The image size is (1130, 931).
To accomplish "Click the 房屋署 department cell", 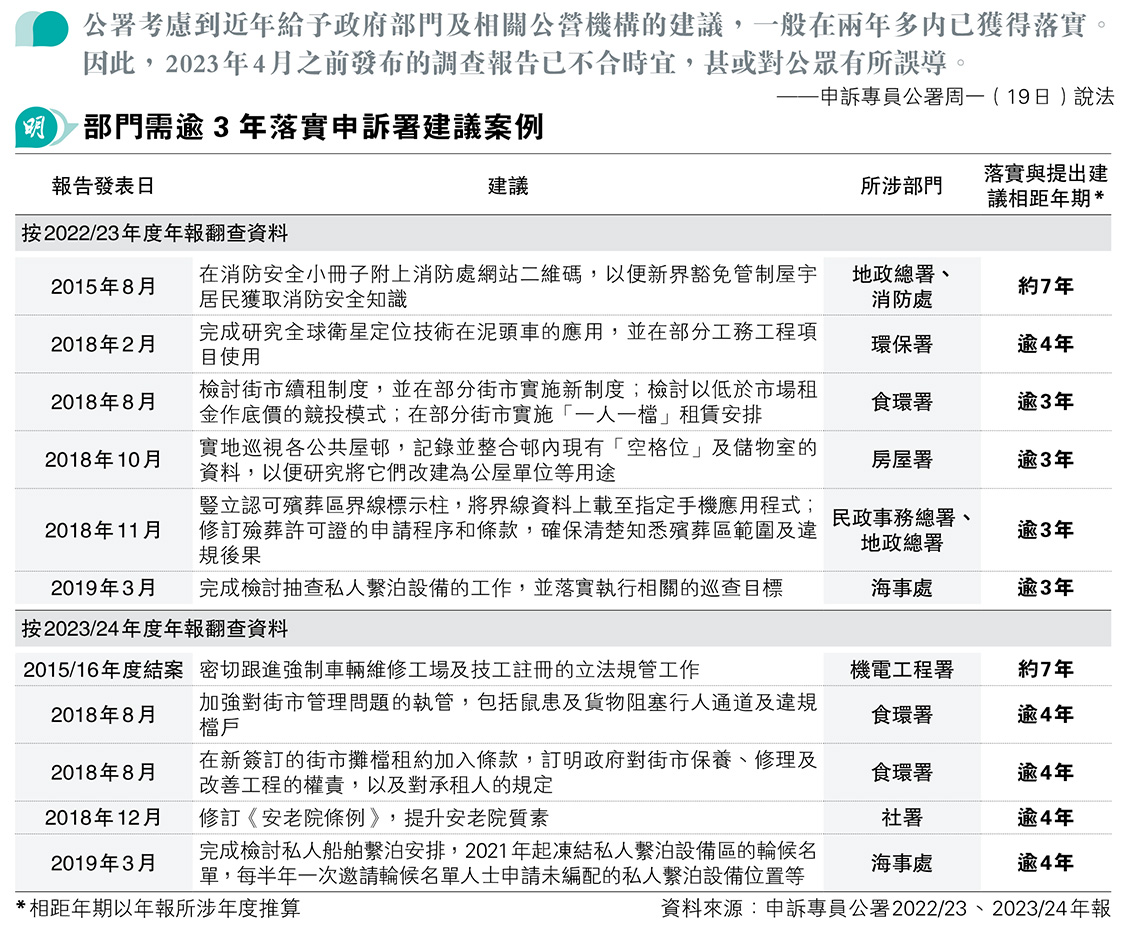I will pyautogui.click(x=900, y=460).
